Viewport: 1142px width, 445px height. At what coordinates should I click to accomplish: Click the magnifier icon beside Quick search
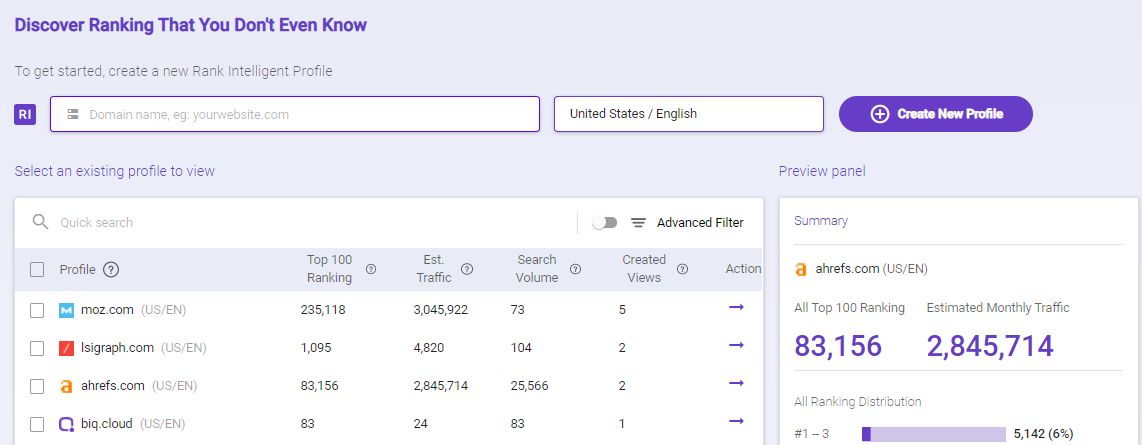coord(41,222)
